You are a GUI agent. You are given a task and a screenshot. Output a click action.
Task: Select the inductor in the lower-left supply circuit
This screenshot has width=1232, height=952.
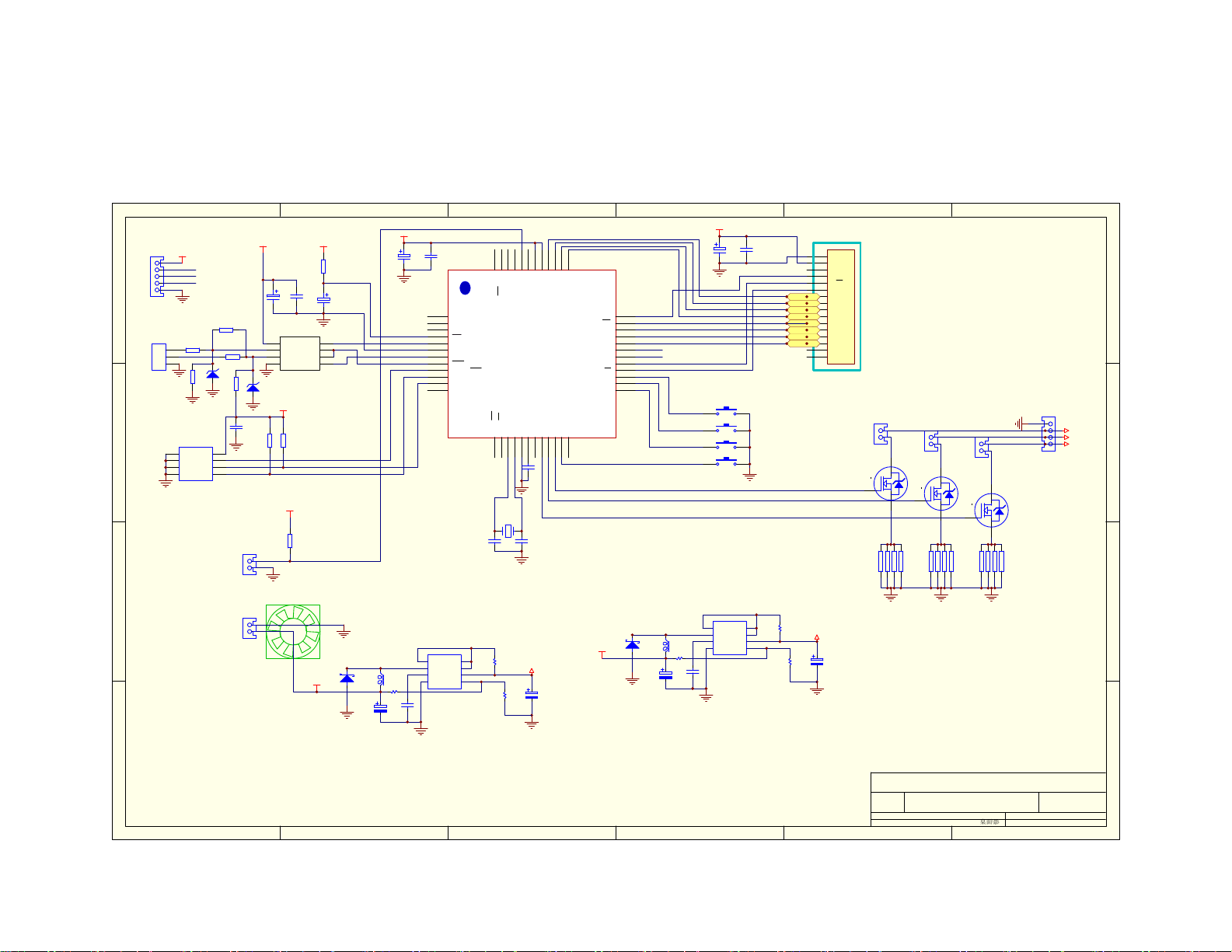tap(380, 680)
